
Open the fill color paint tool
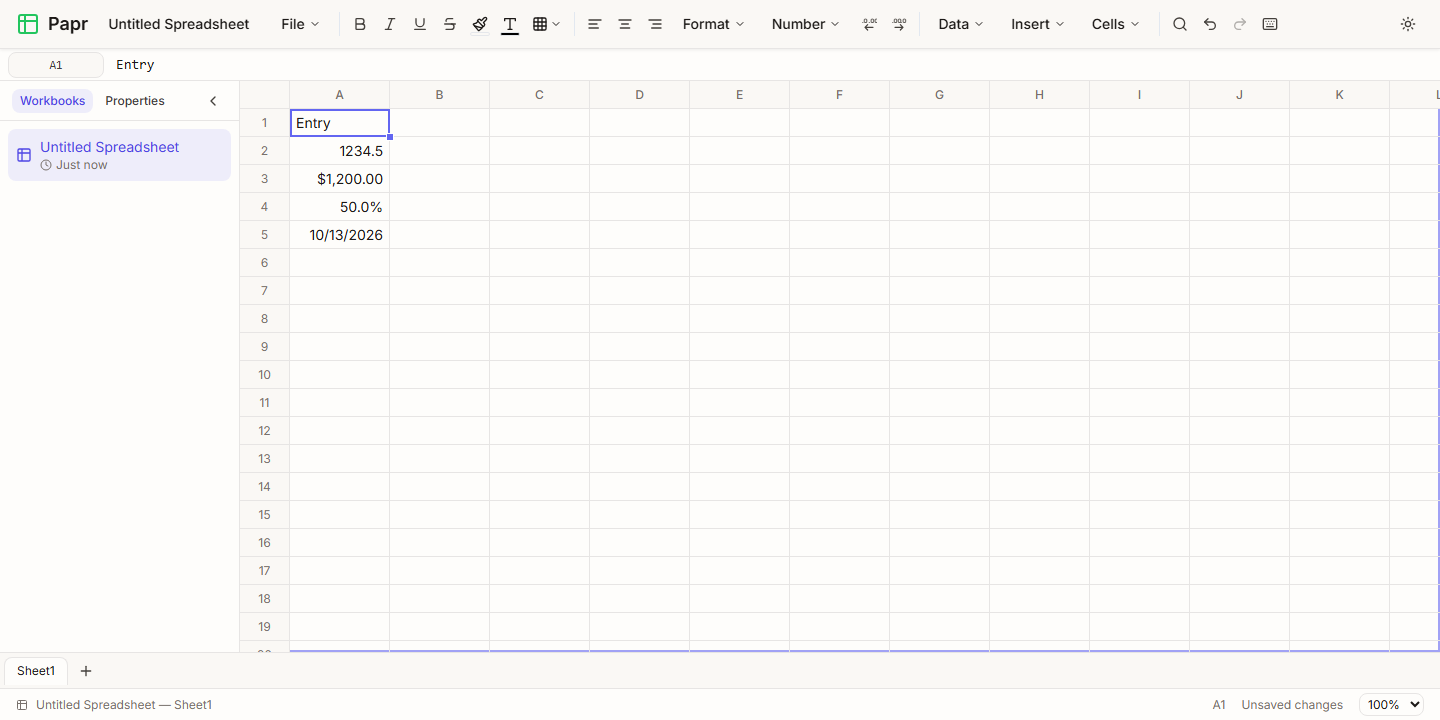point(480,24)
